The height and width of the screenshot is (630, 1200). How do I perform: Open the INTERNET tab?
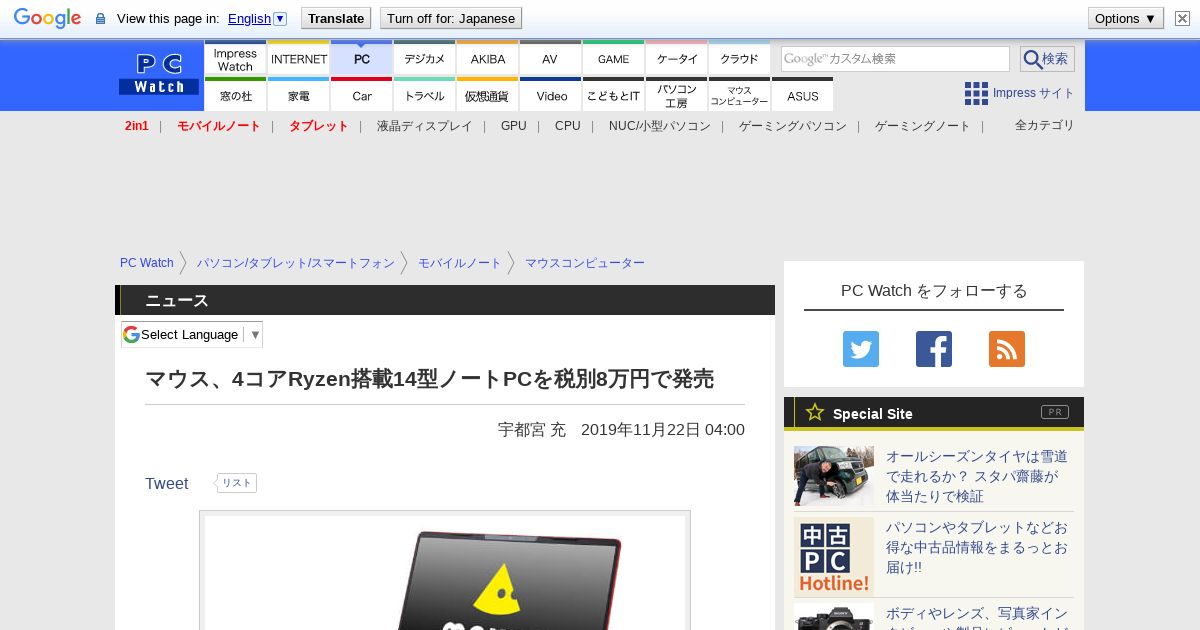pyautogui.click(x=299, y=59)
